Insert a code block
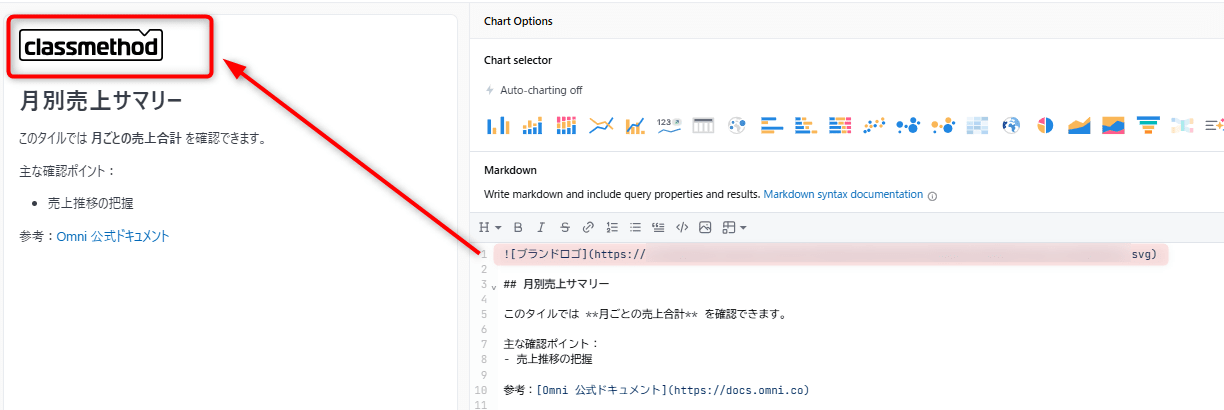 tap(682, 228)
